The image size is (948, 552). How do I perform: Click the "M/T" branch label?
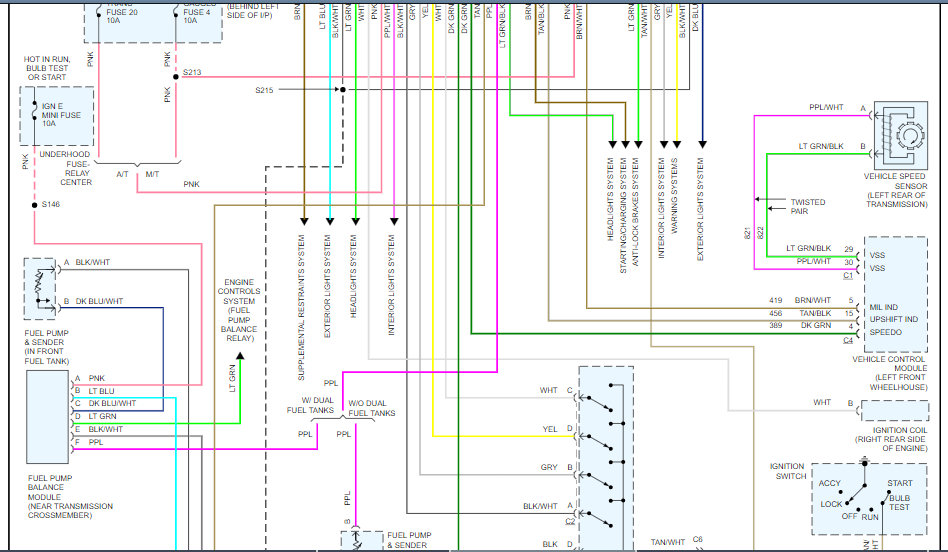click(x=152, y=174)
